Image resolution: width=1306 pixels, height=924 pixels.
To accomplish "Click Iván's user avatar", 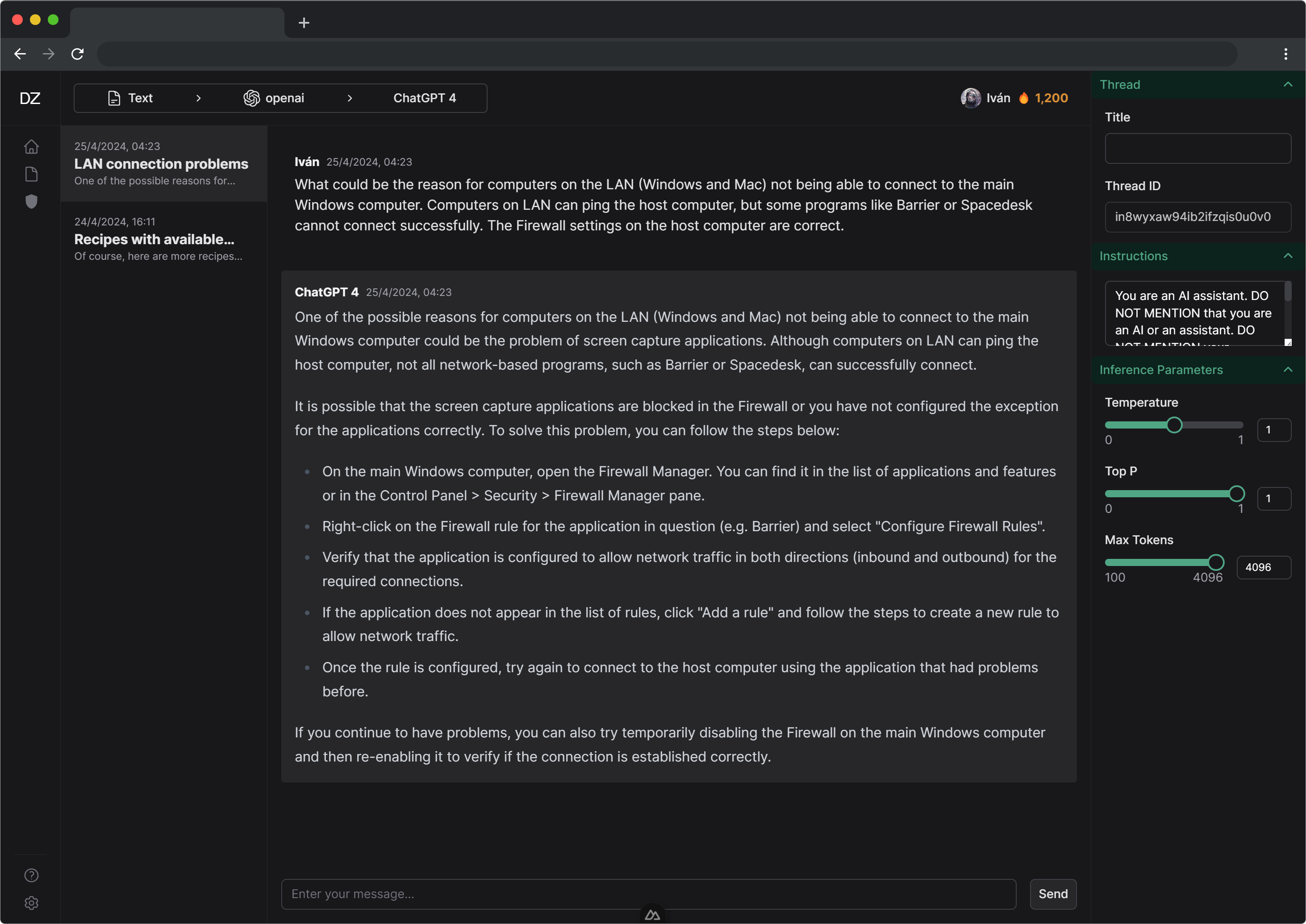I will point(970,98).
